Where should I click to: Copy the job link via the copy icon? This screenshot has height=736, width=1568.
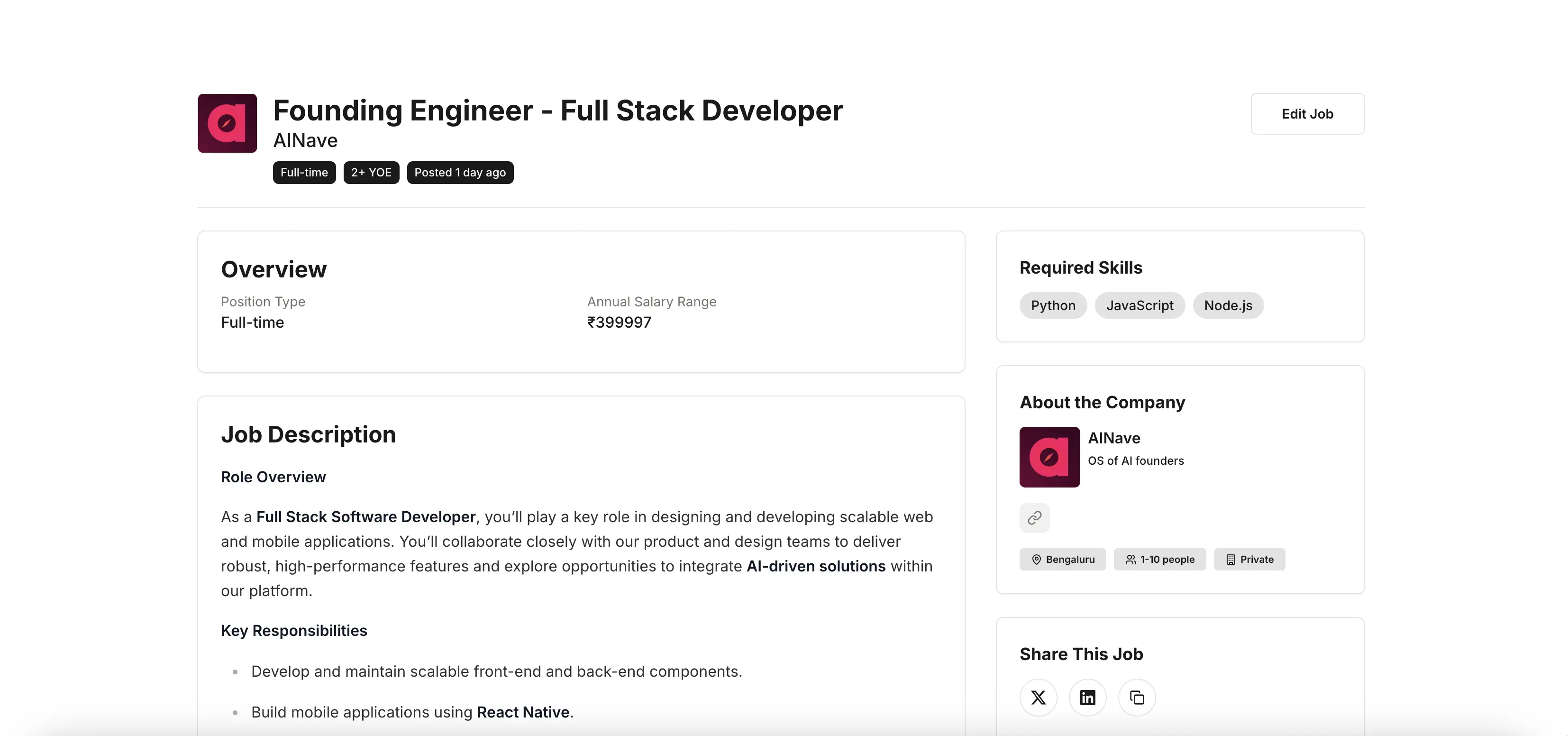[x=1137, y=697]
